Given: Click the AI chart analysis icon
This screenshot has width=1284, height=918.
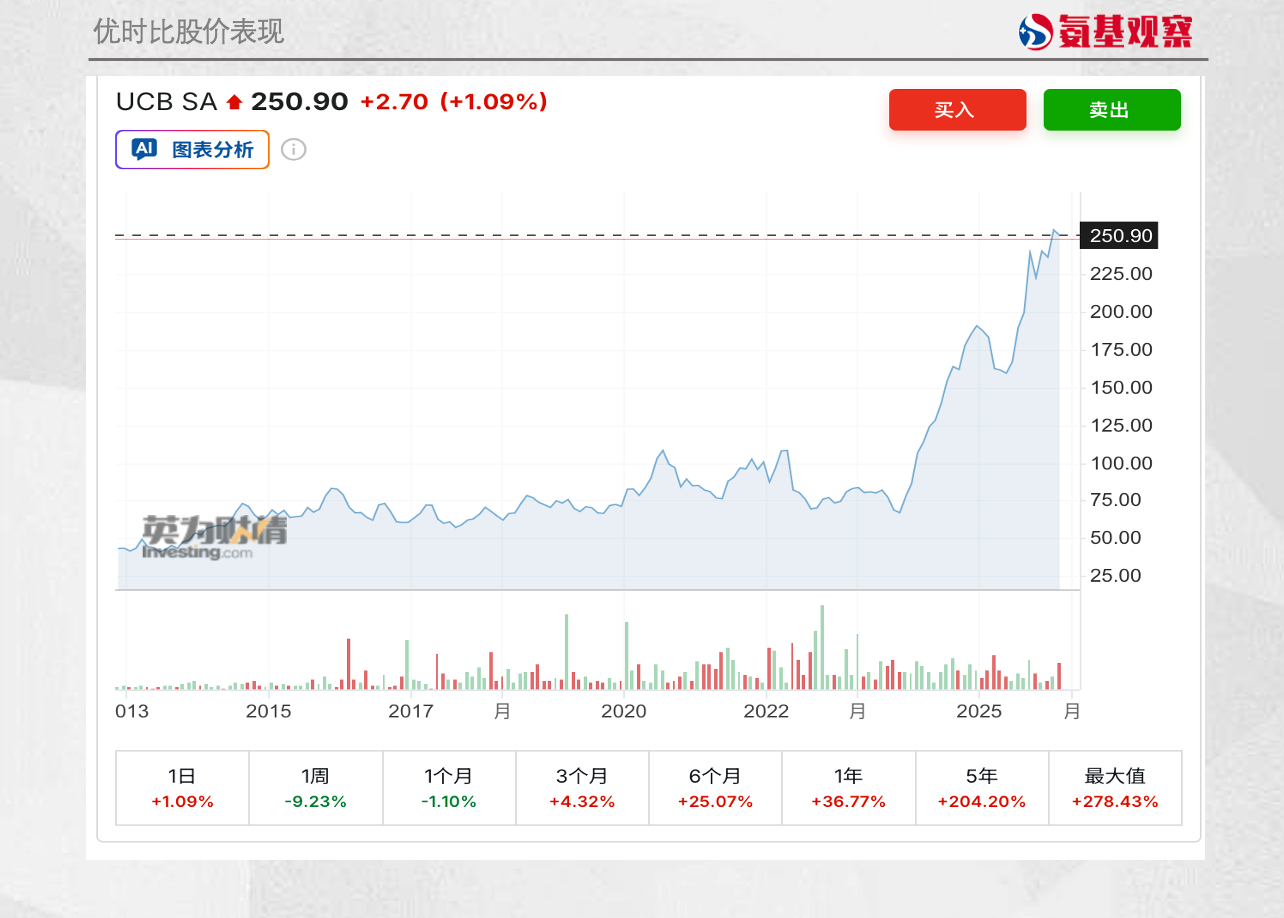Looking at the screenshot, I should [145, 150].
